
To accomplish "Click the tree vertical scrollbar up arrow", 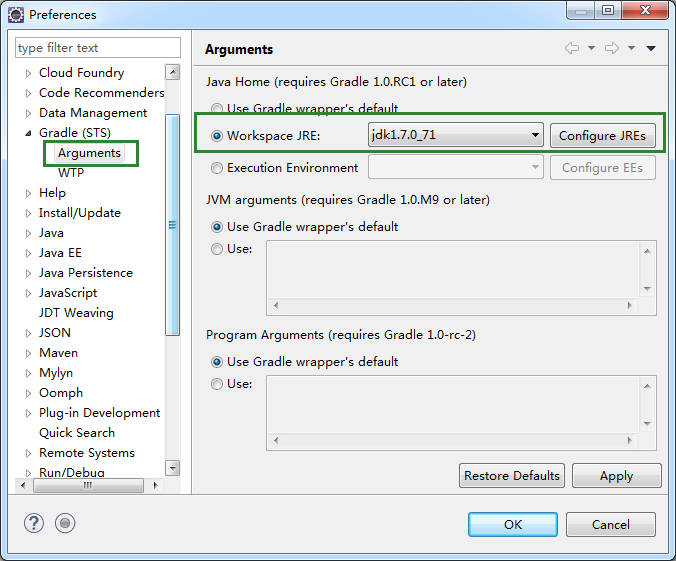I will [172, 72].
